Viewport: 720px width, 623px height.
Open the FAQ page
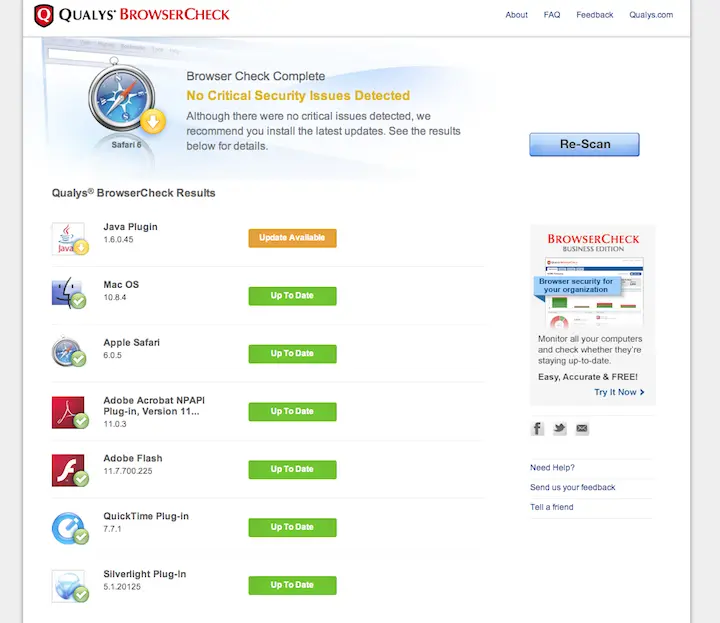pos(552,15)
